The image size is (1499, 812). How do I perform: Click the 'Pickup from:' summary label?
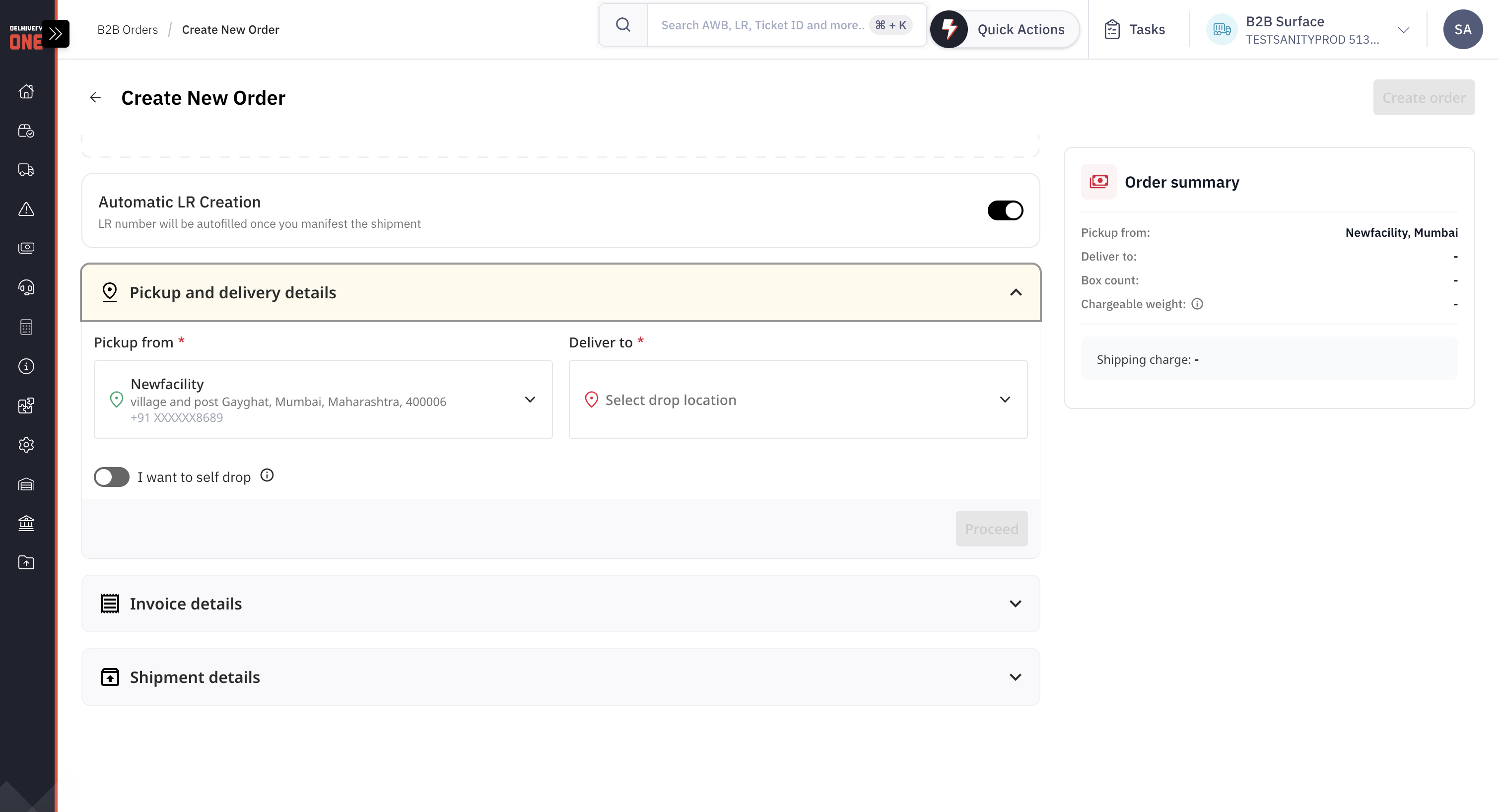pyautogui.click(x=1115, y=232)
